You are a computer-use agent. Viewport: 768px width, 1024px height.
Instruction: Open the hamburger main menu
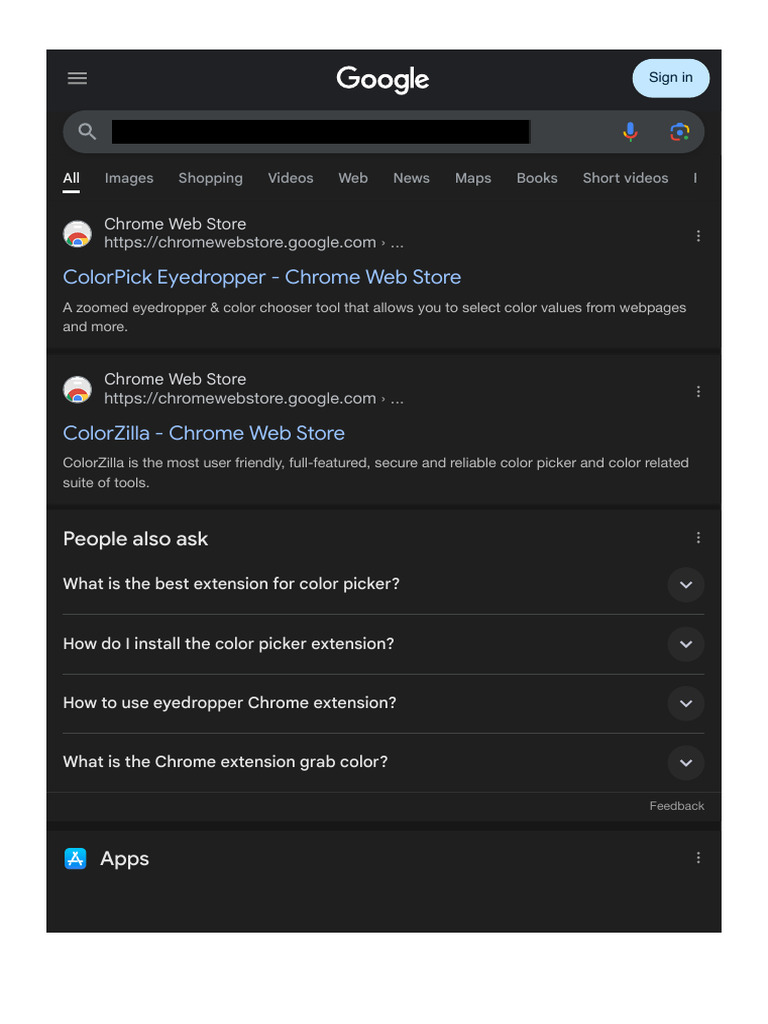pos(77,78)
